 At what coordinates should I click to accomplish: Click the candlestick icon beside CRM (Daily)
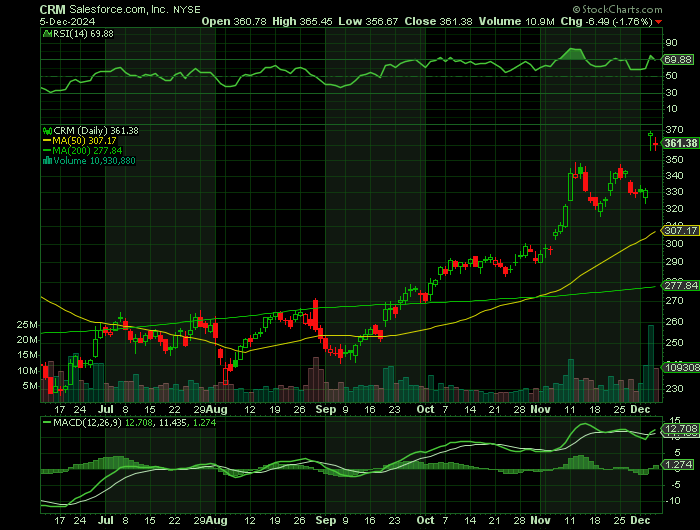(47, 131)
